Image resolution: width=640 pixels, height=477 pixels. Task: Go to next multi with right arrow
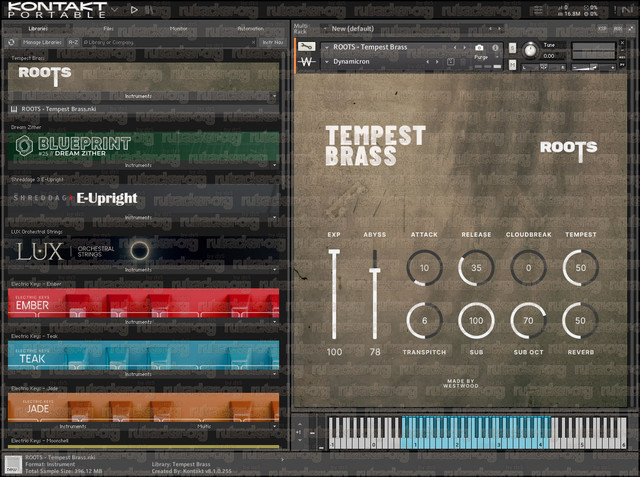(499, 29)
